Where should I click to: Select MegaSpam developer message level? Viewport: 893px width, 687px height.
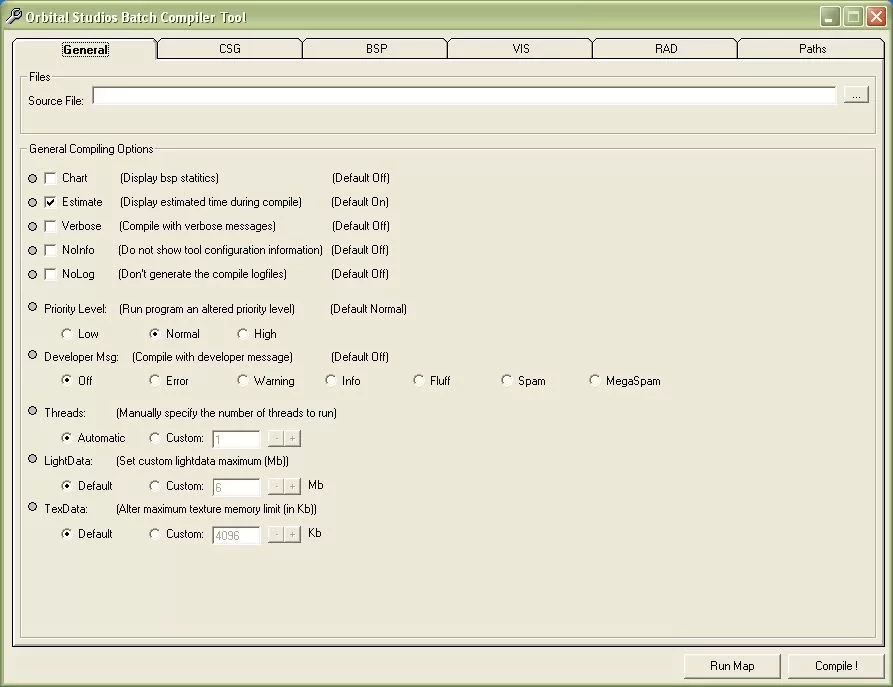coord(595,381)
